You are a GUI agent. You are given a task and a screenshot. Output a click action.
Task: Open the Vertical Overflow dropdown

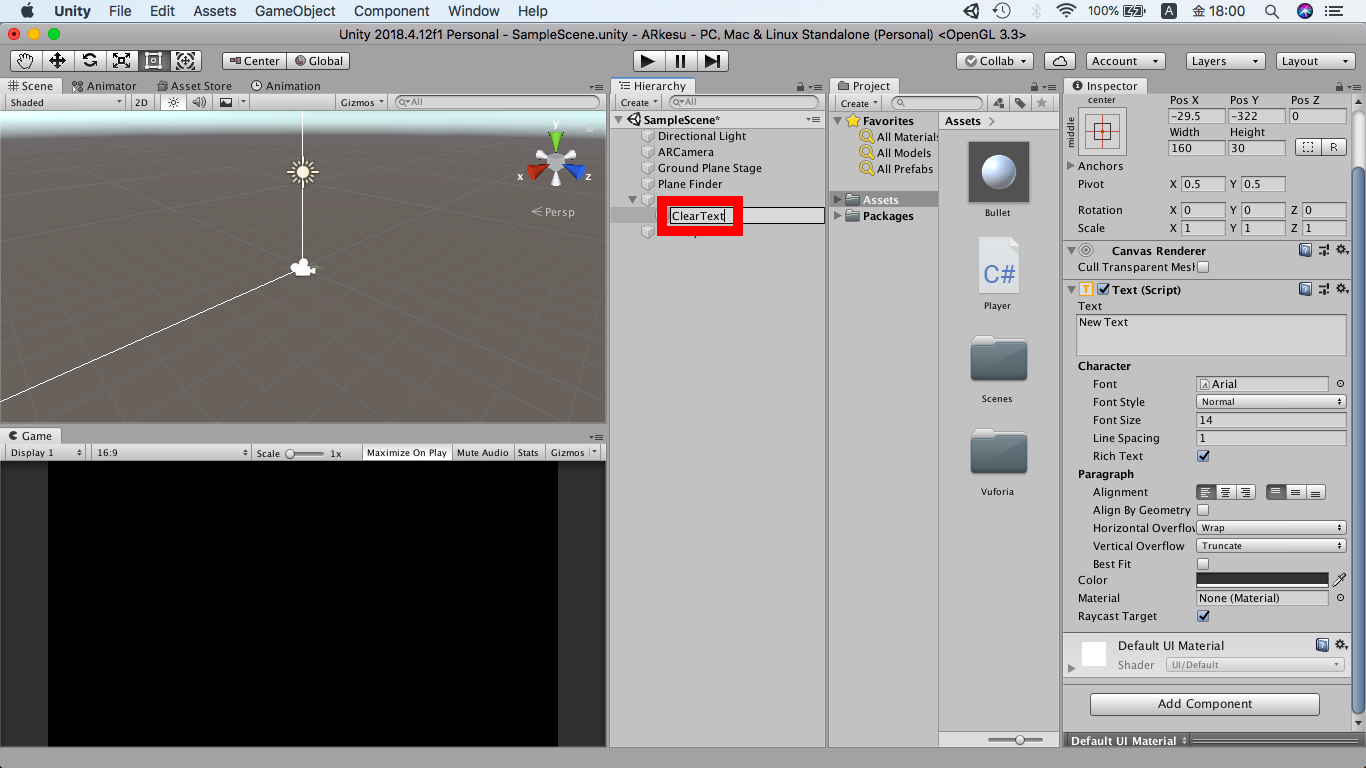pyautogui.click(x=1271, y=546)
